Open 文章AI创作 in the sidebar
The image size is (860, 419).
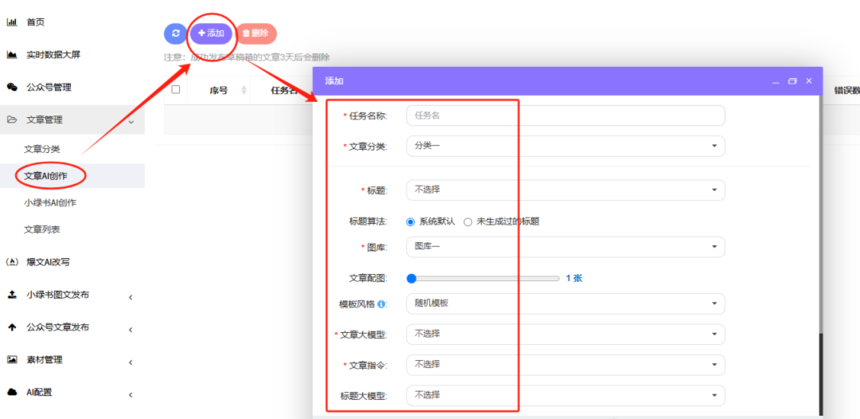coord(46,176)
